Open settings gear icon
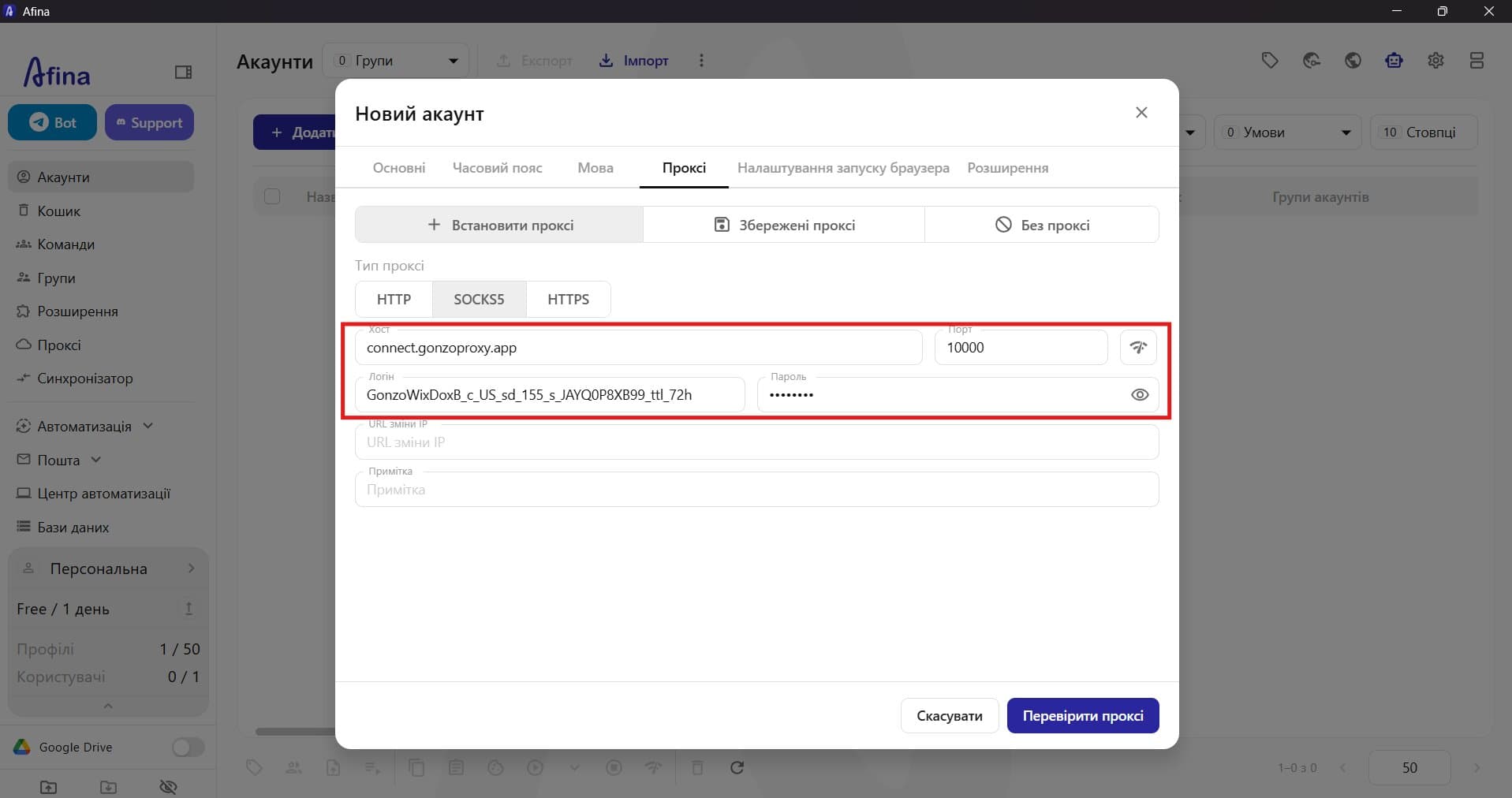The width and height of the screenshot is (1512, 798). 1435,61
